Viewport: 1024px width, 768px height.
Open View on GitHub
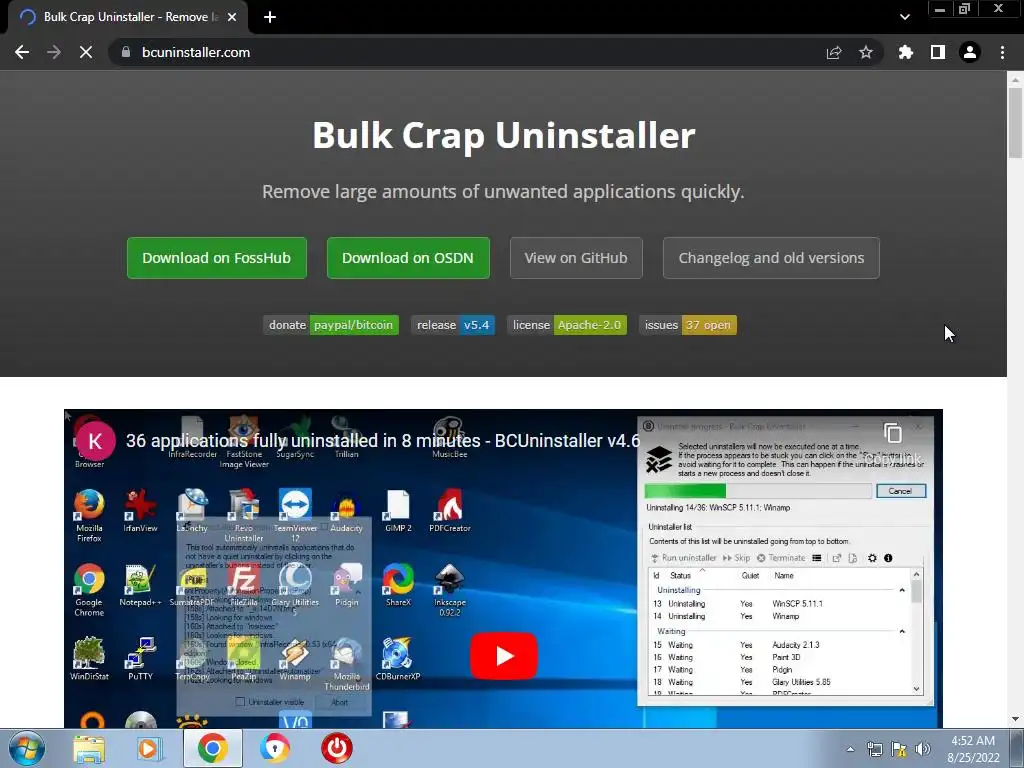click(x=576, y=258)
